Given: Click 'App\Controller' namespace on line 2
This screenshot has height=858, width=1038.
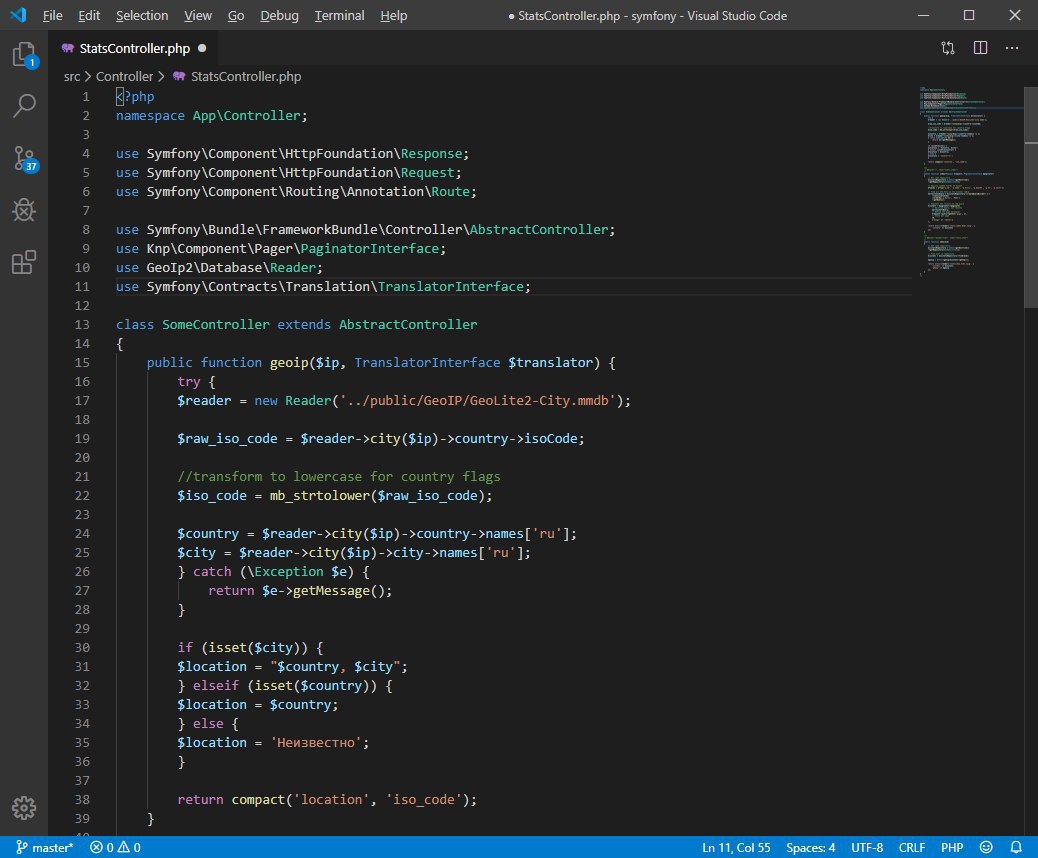Looking at the screenshot, I should (x=246, y=116).
